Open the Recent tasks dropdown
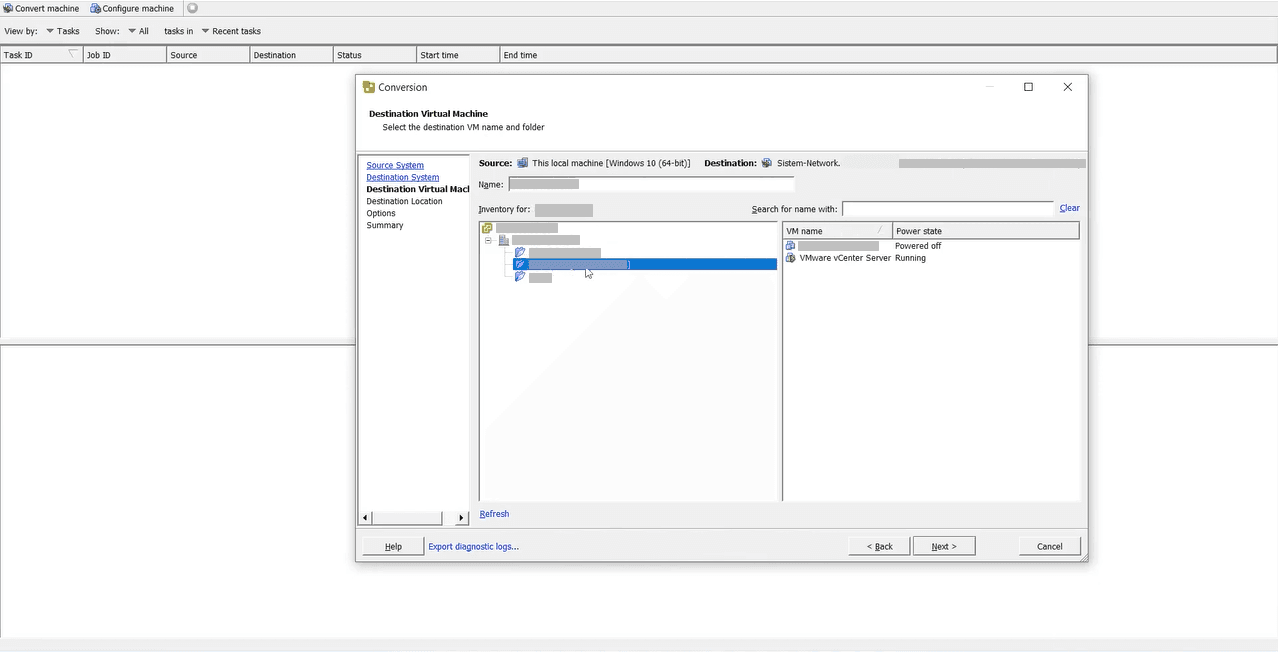Image resolution: width=1278 pixels, height=652 pixels. (230, 31)
